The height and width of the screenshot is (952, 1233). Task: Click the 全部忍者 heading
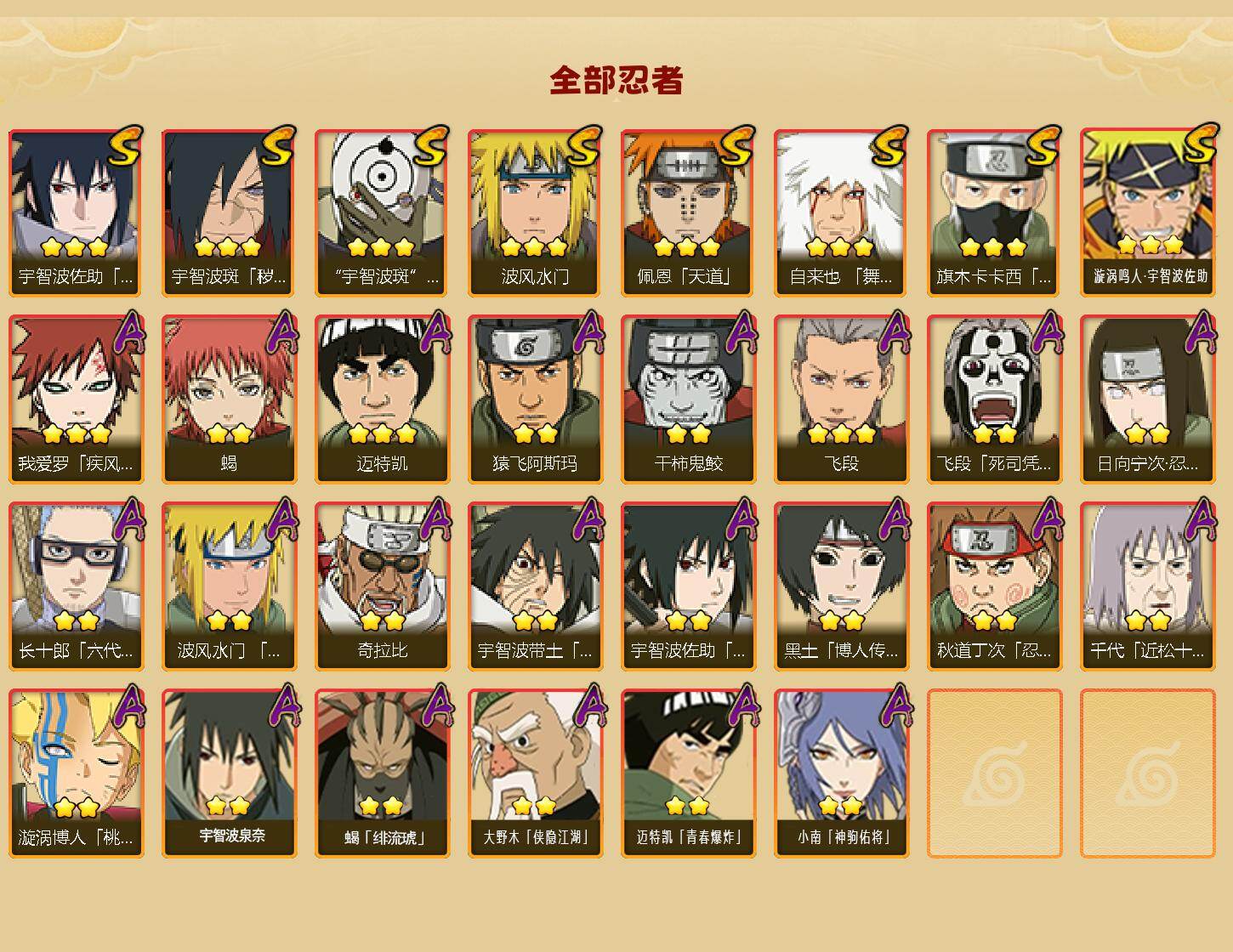coord(616,81)
